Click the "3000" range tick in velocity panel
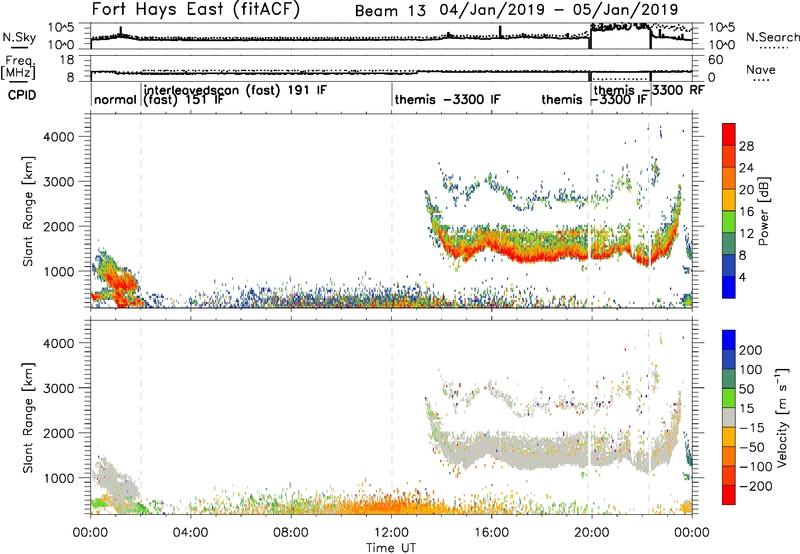This screenshot has width=800, height=554. 59,388
